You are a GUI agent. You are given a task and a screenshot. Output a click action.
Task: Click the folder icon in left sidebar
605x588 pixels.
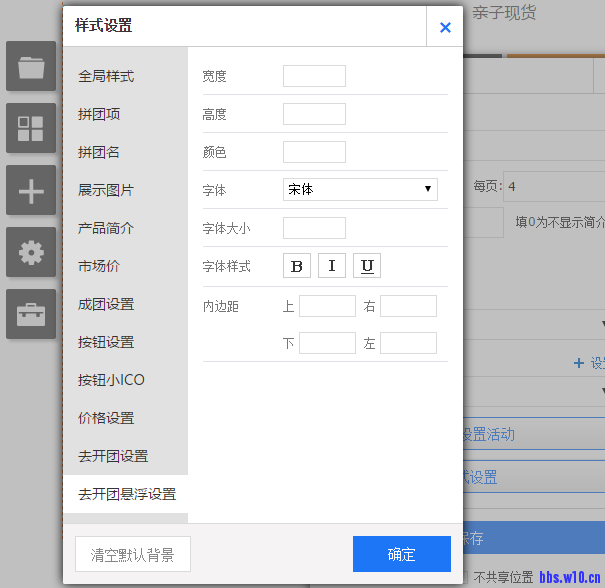coord(31,66)
